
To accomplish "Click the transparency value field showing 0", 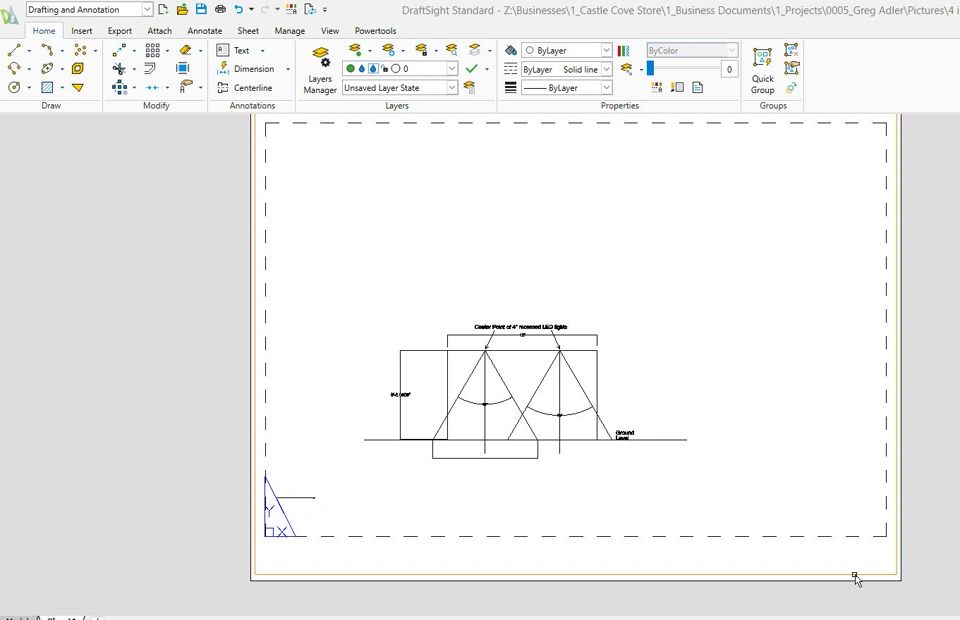I will (x=729, y=69).
